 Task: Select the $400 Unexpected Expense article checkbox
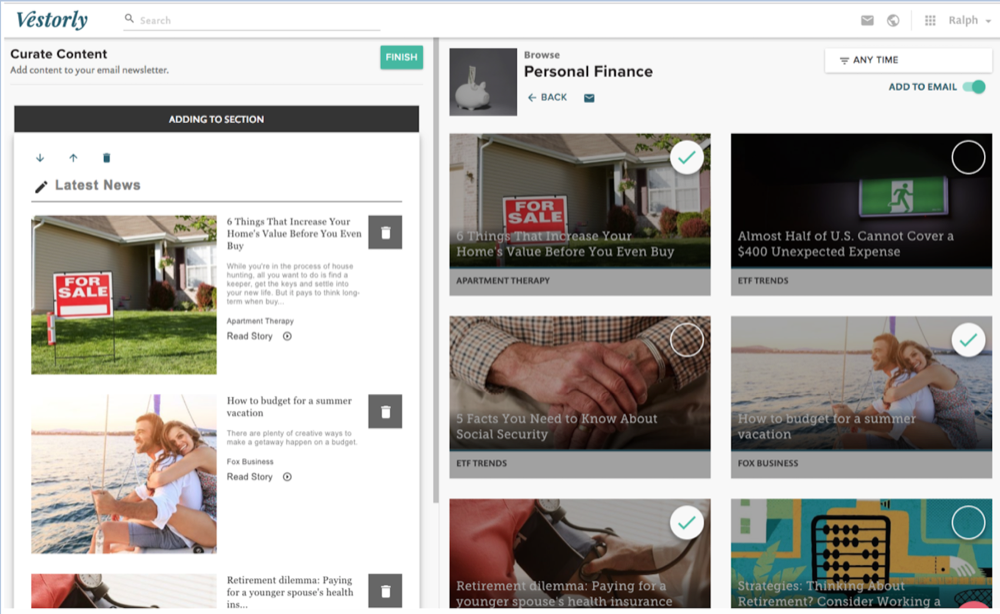[968, 157]
